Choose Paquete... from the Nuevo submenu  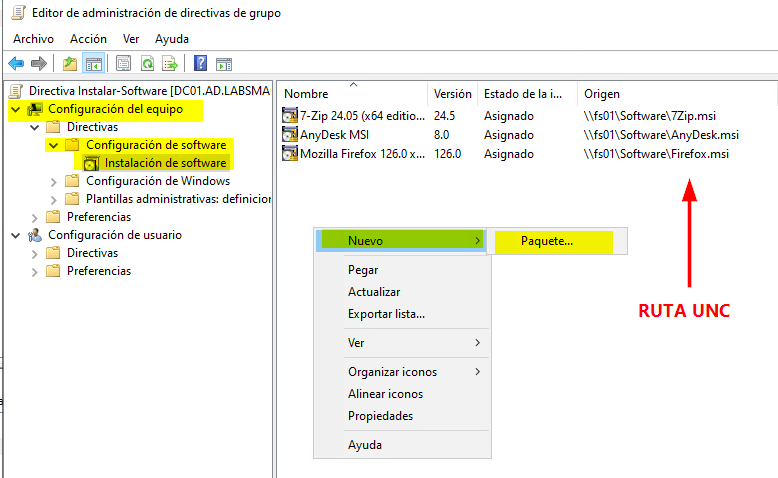pyautogui.click(x=547, y=241)
